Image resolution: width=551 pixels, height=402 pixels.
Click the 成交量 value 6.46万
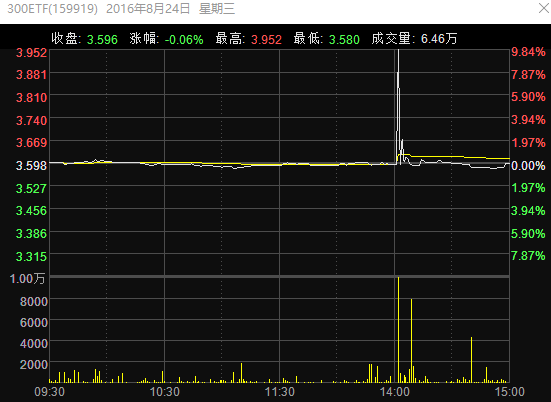coord(439,39)
